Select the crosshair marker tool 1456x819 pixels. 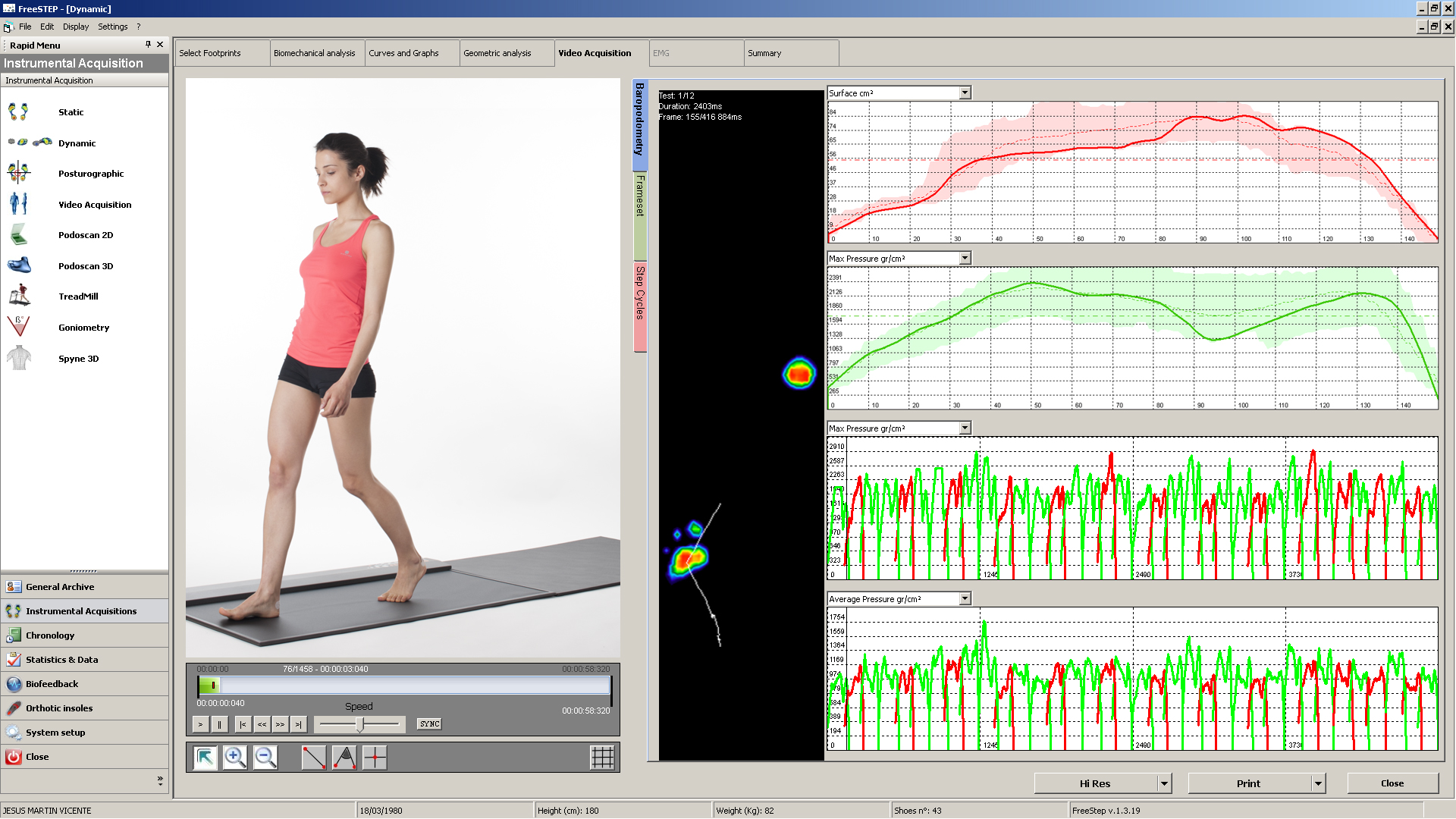375,758
